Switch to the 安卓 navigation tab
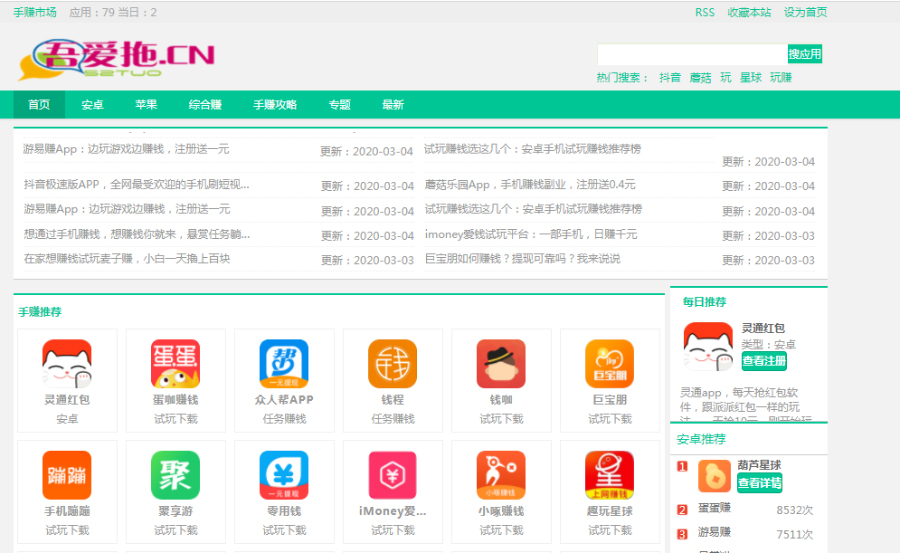The height and width of the screenshot is (553, 900). coord(92,105)
